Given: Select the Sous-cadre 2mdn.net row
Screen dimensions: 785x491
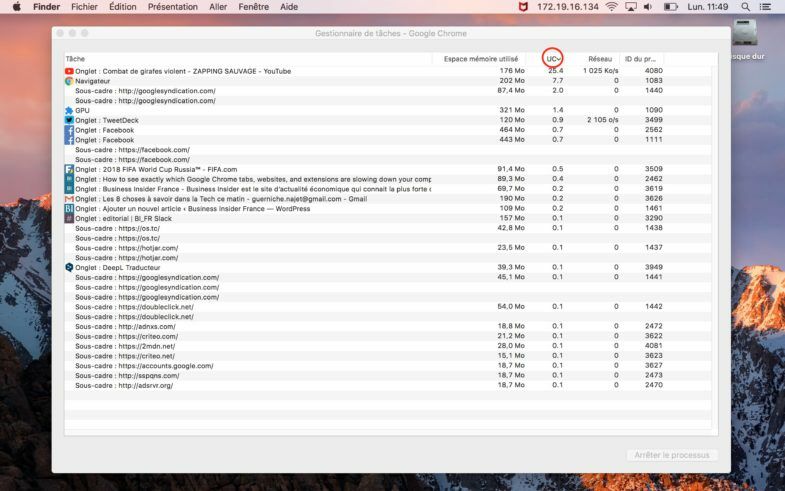Looking at the screenshot, I should pyautogui.click(x=388, y=346).
